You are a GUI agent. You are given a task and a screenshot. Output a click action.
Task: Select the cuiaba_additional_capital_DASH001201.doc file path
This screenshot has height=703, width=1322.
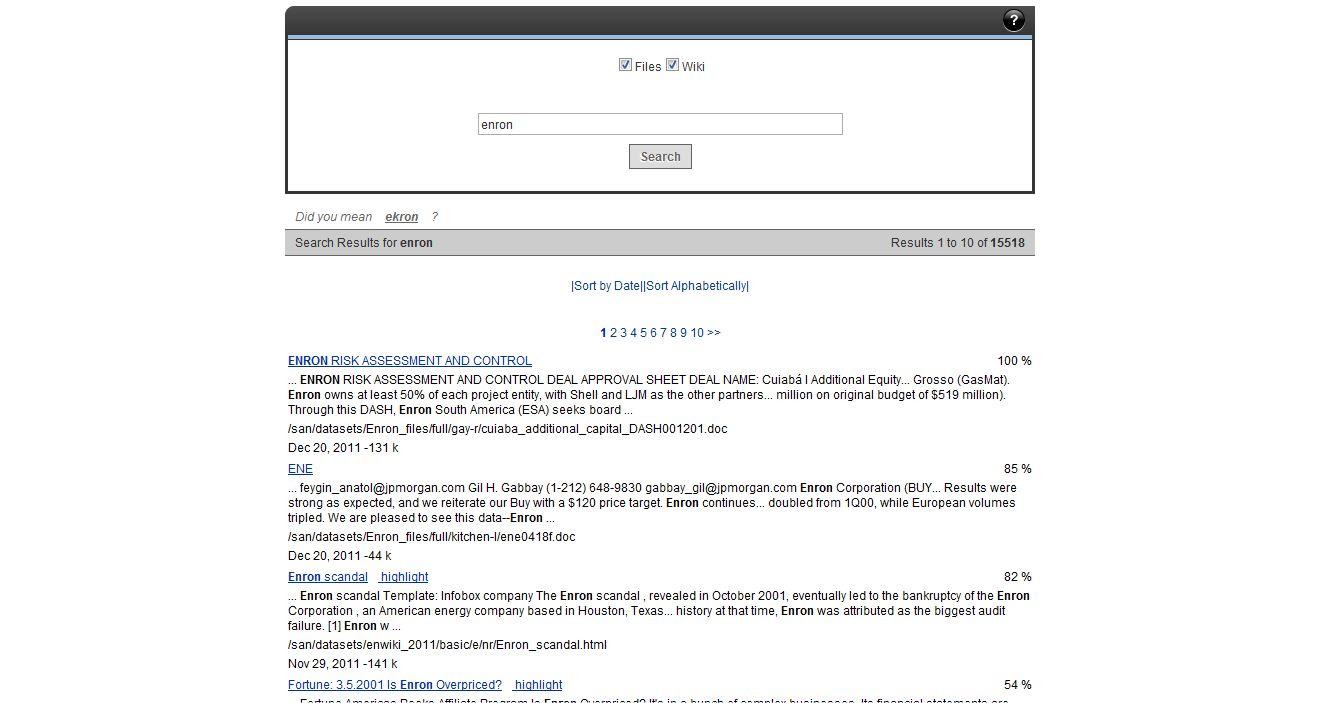click(x=508, y=429)
